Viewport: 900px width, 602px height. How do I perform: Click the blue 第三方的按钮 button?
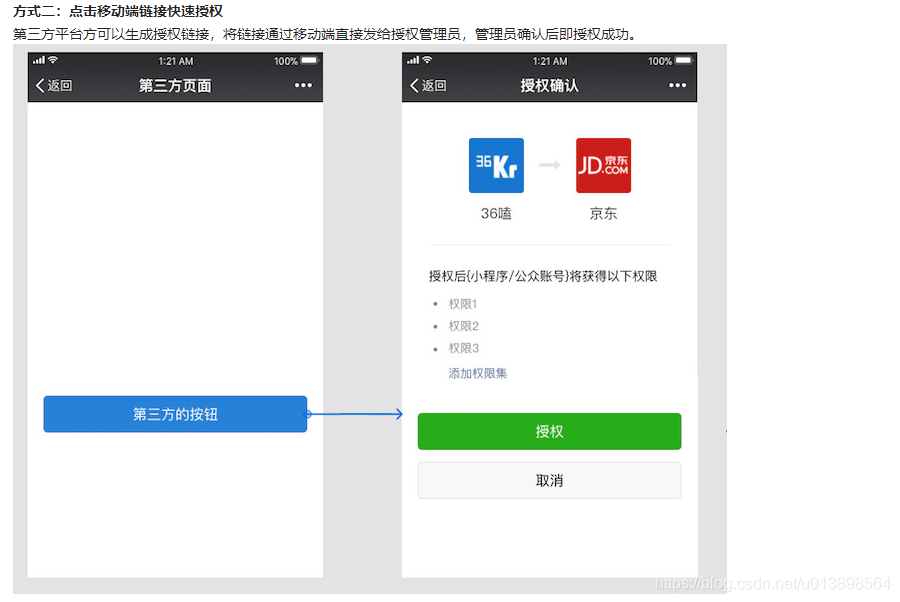(x=175, y=414)
